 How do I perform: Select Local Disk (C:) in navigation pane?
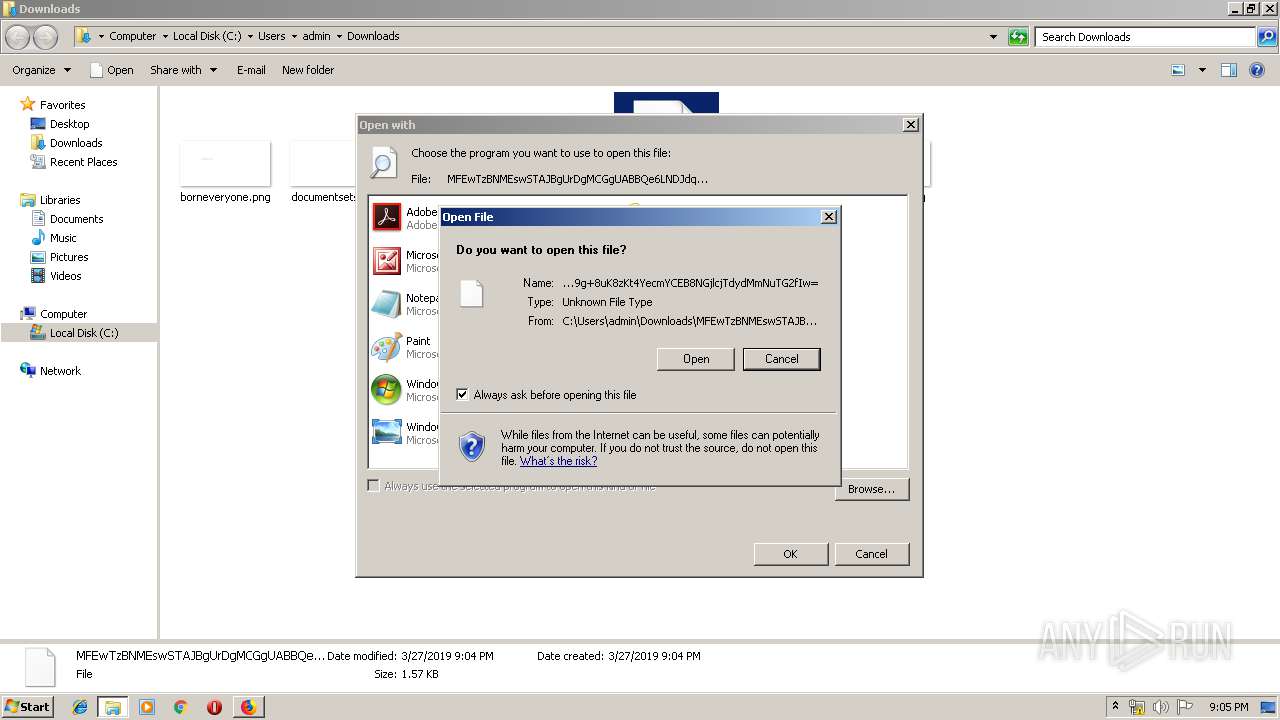tap(84, 333)
